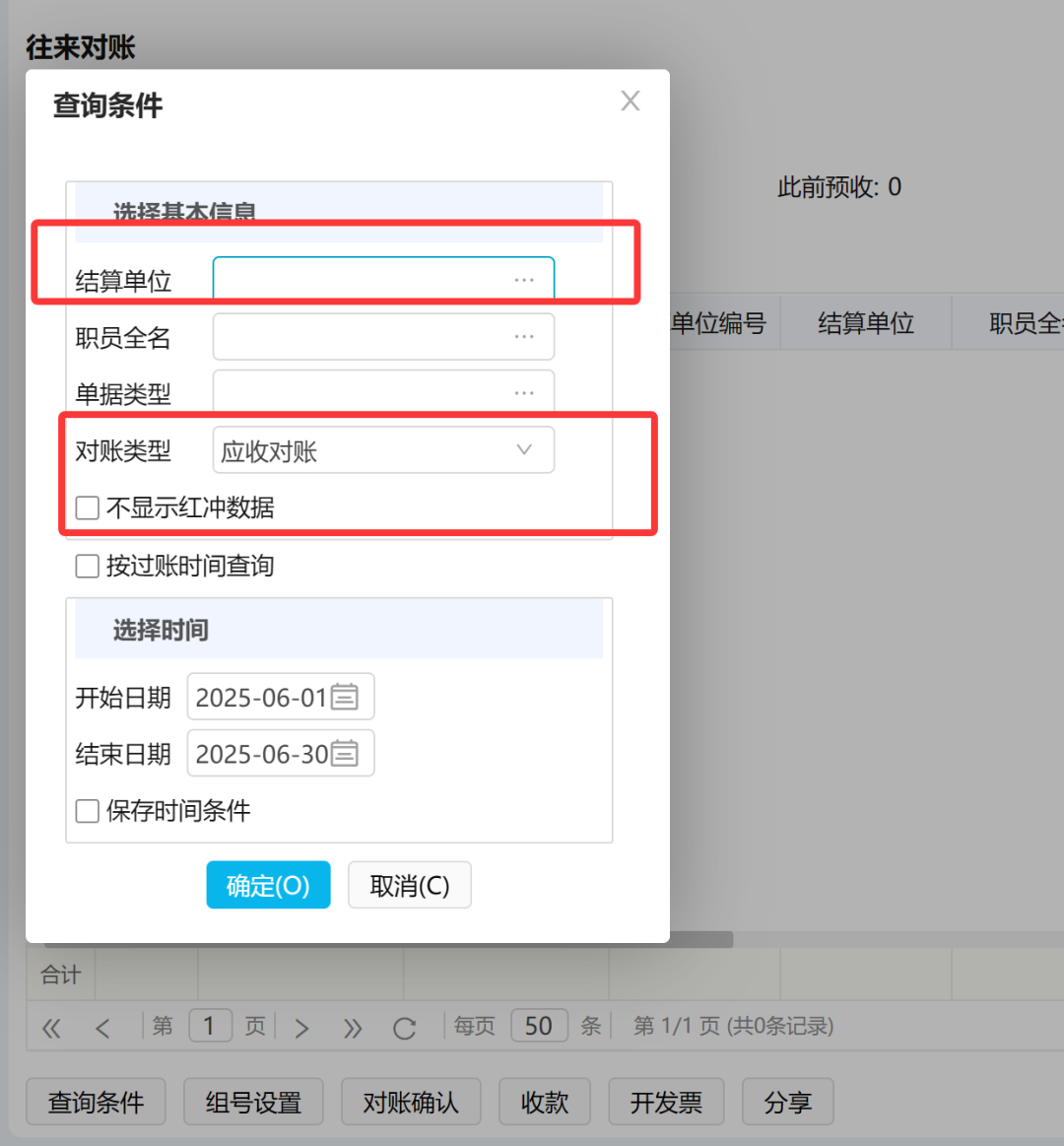
Task: Click 对账确认 button at bottom
Action: (x=411, y=1102)
